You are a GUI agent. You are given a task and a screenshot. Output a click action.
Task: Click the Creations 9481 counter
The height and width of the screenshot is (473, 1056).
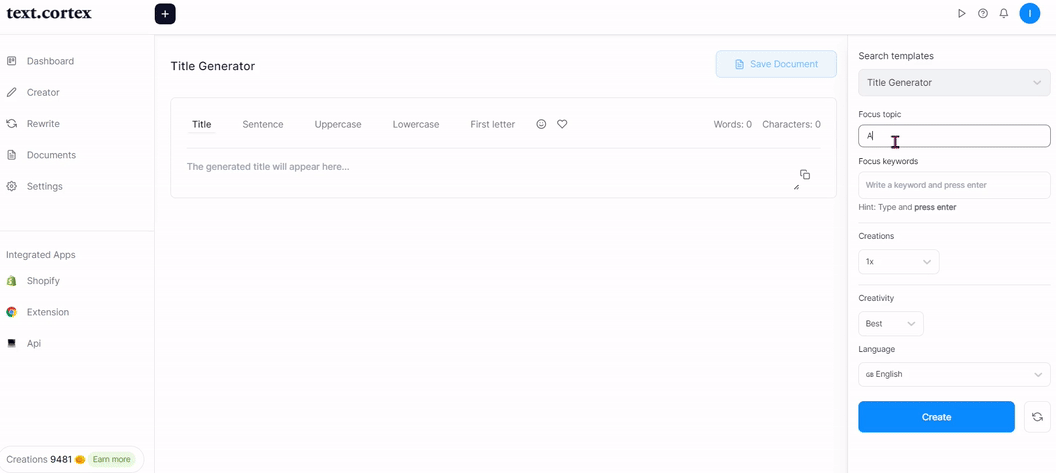(x=39, y=460)
